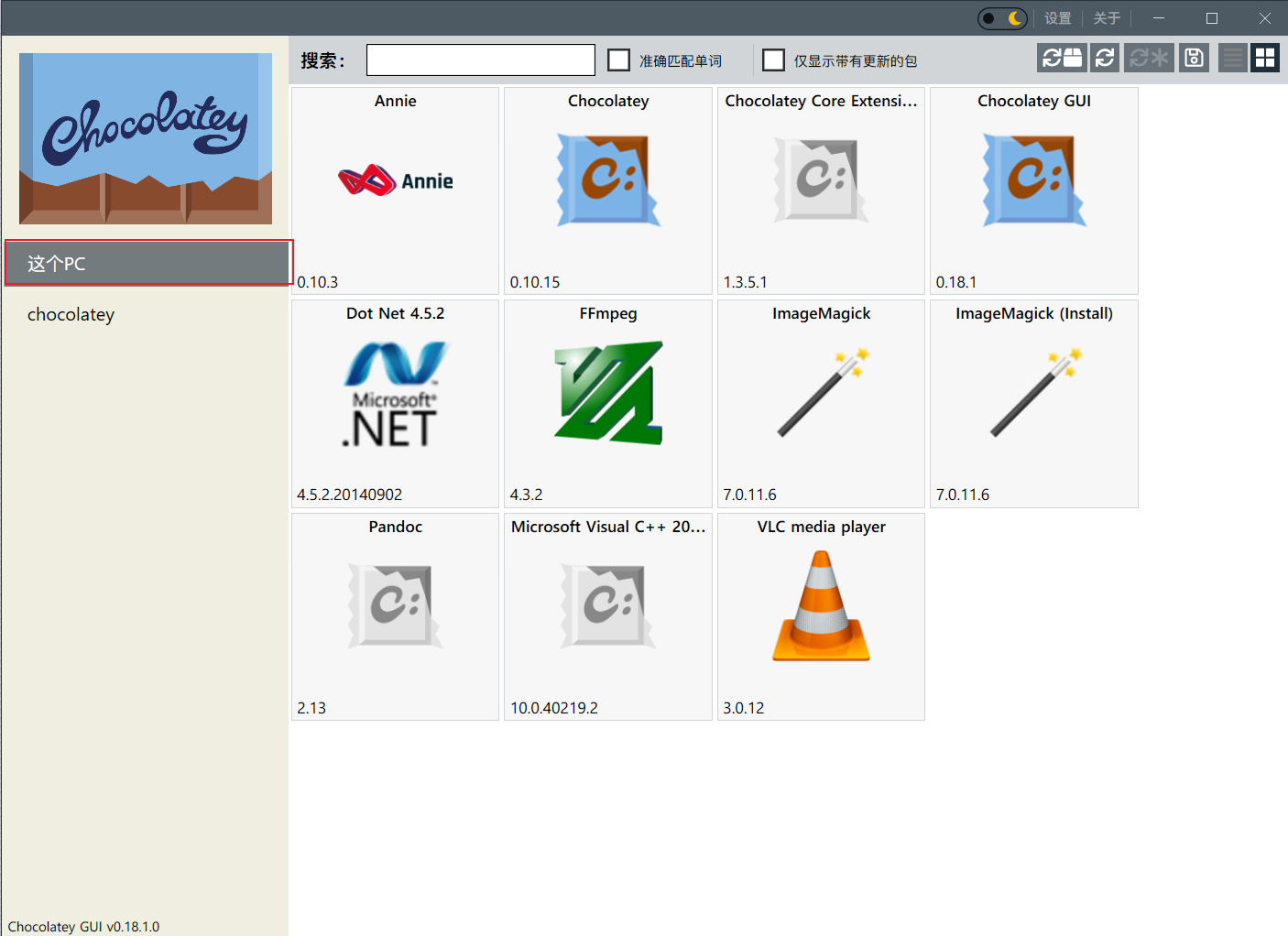This screenshot has height=936, width=1288.
Task: Click the Microsoft Visual C++ gray icon
Action: tap(608, 606)
